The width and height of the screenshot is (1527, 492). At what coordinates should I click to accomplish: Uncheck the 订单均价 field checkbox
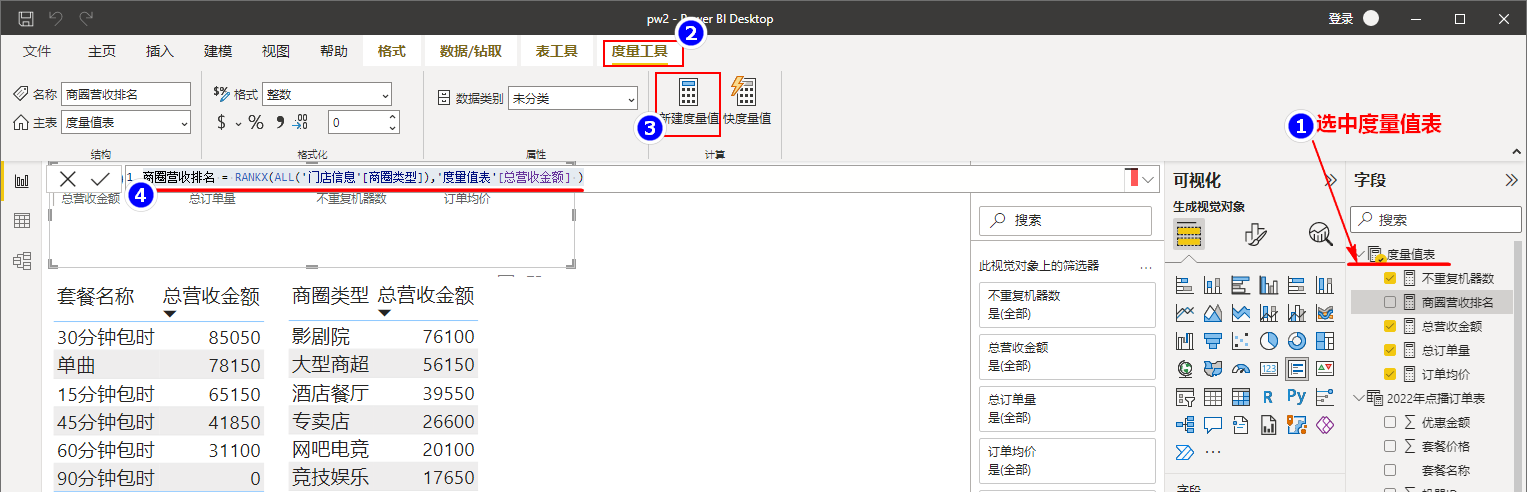(1390, 374)
